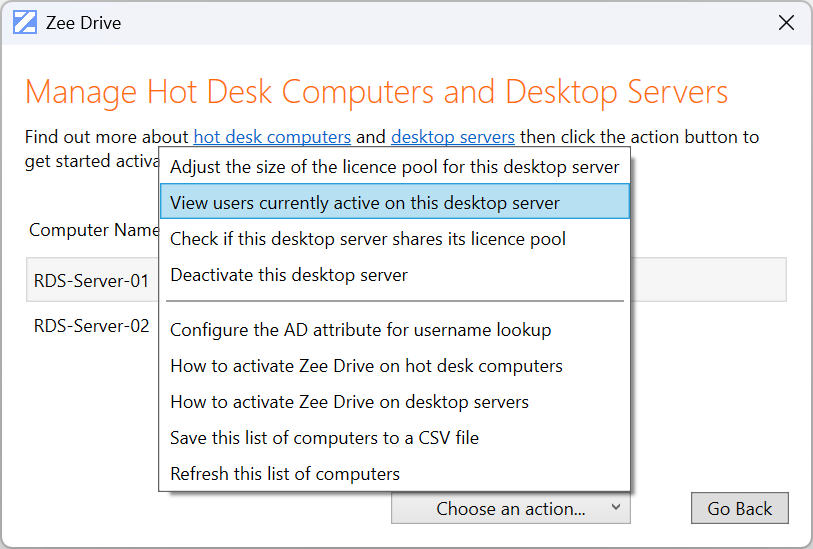This screenshot has height=549, width=813.
Task: Select the RDS-Server-02 row
Action: pyautogui.click(x=91, y=326)
